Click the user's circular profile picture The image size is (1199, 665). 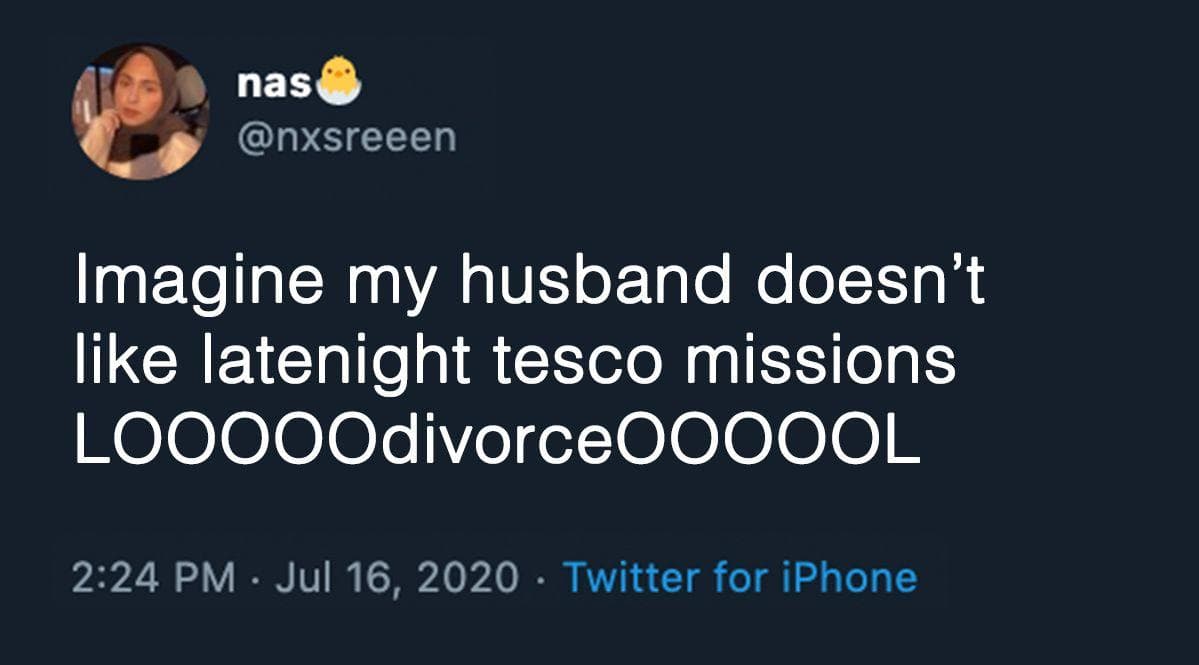(140, 111)
